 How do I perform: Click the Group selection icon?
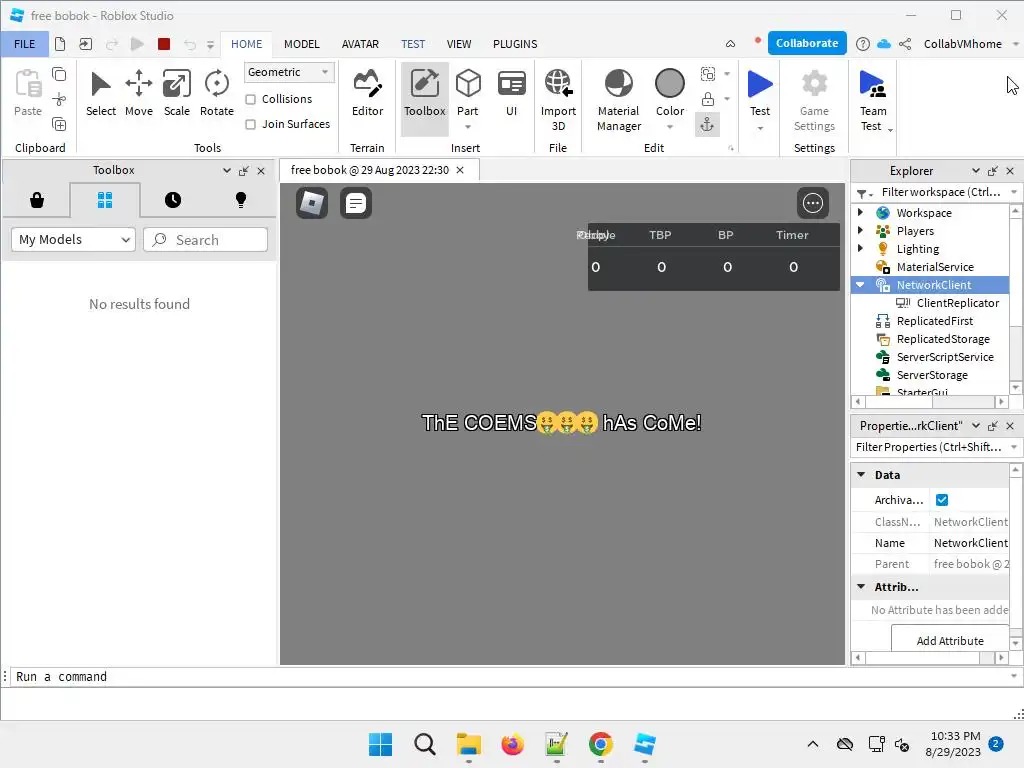pyautogui.click(x=707, y=74)
